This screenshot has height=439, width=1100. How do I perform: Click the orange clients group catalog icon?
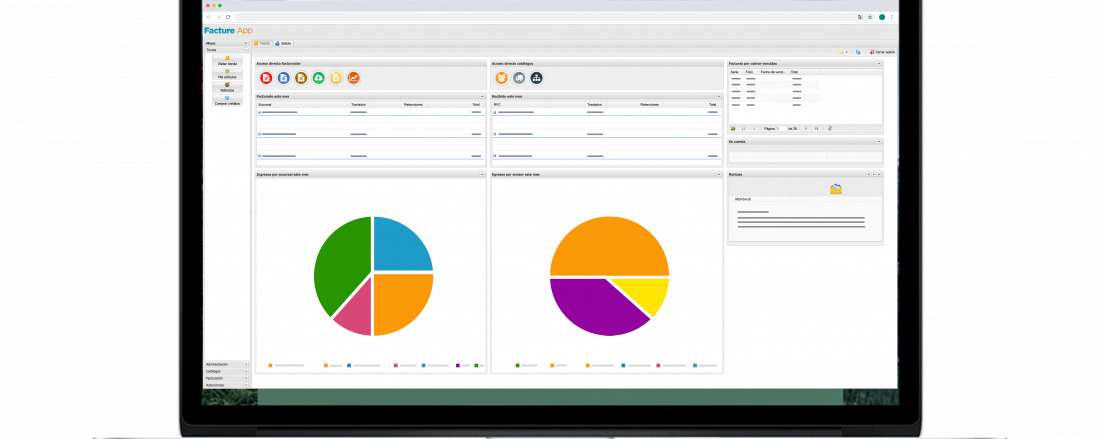pos(501,78)
